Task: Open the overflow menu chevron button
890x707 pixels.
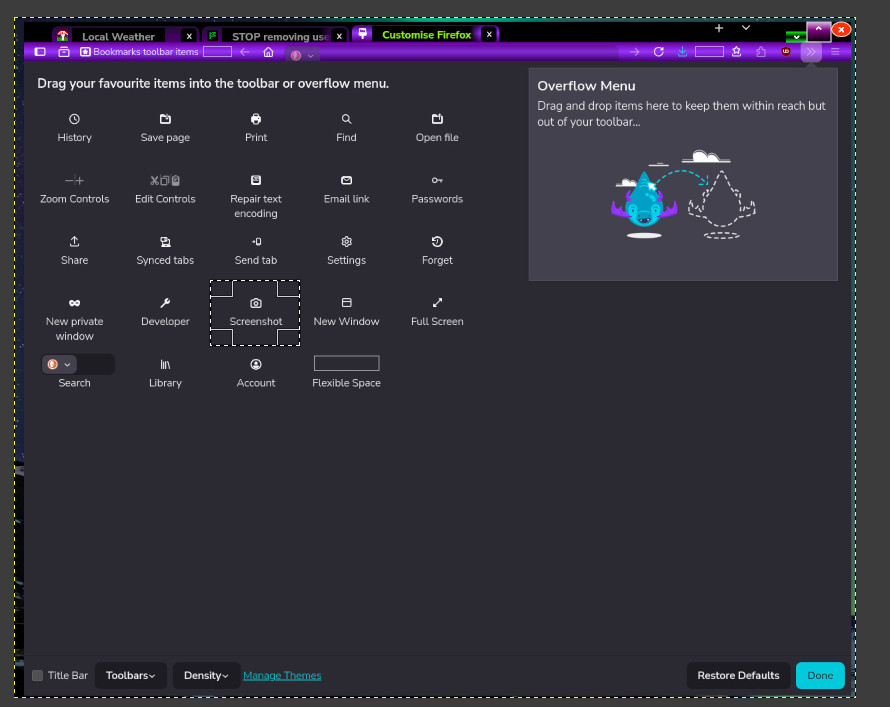Action: (811, 52)
